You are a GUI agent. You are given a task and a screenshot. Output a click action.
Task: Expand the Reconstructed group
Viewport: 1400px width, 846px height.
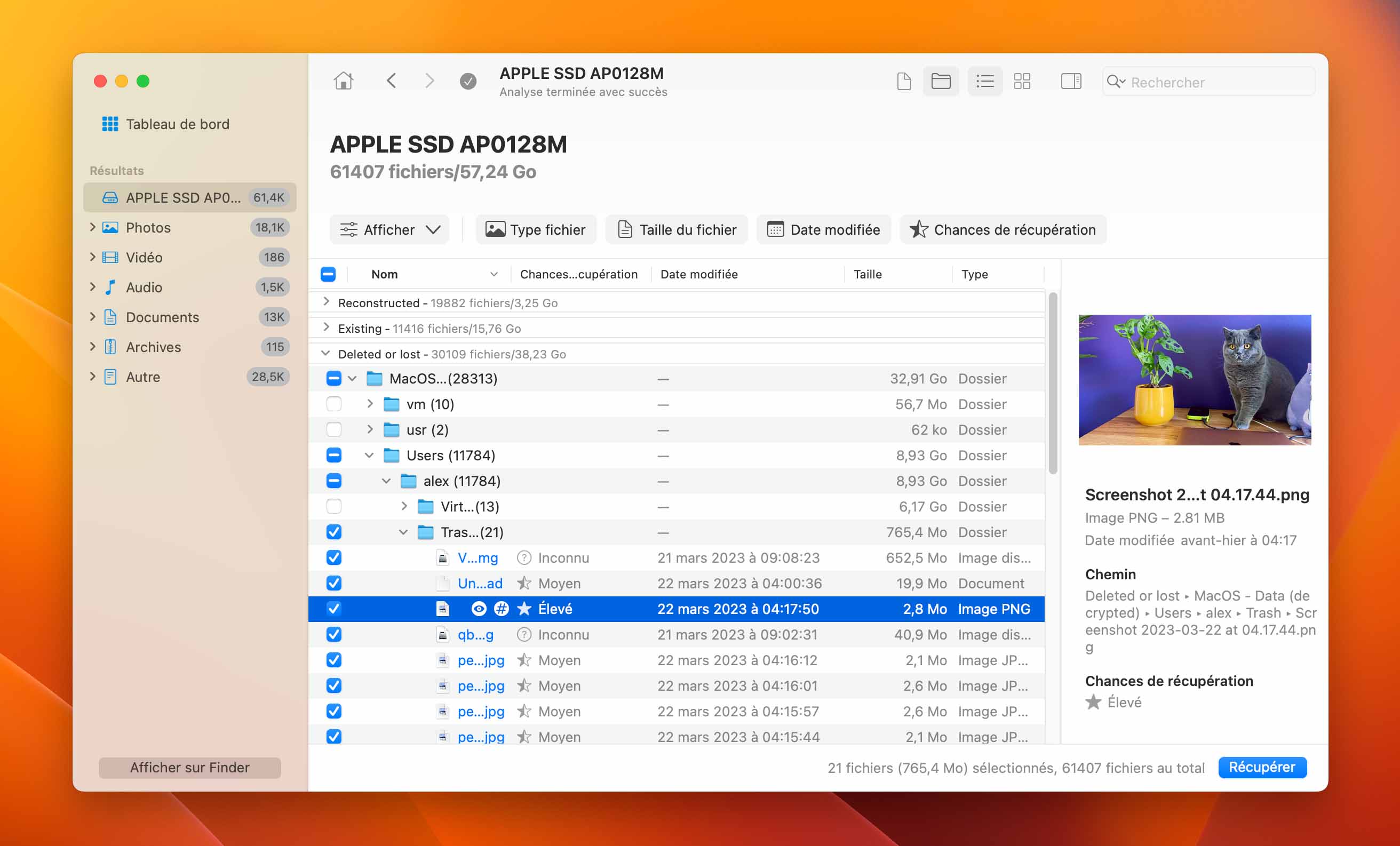click(x=326, y=302)
